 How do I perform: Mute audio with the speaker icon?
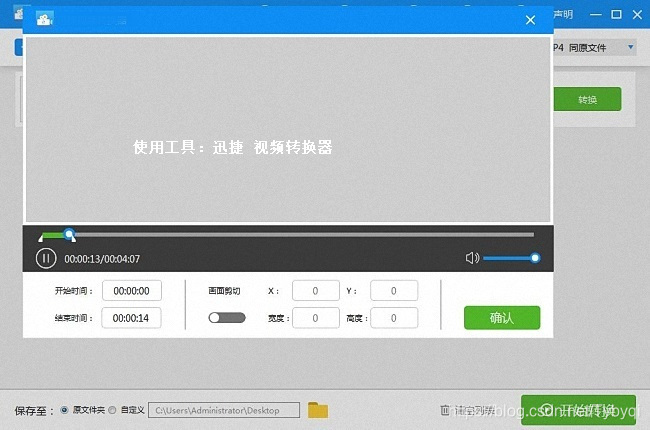click(x=472, y=258)
